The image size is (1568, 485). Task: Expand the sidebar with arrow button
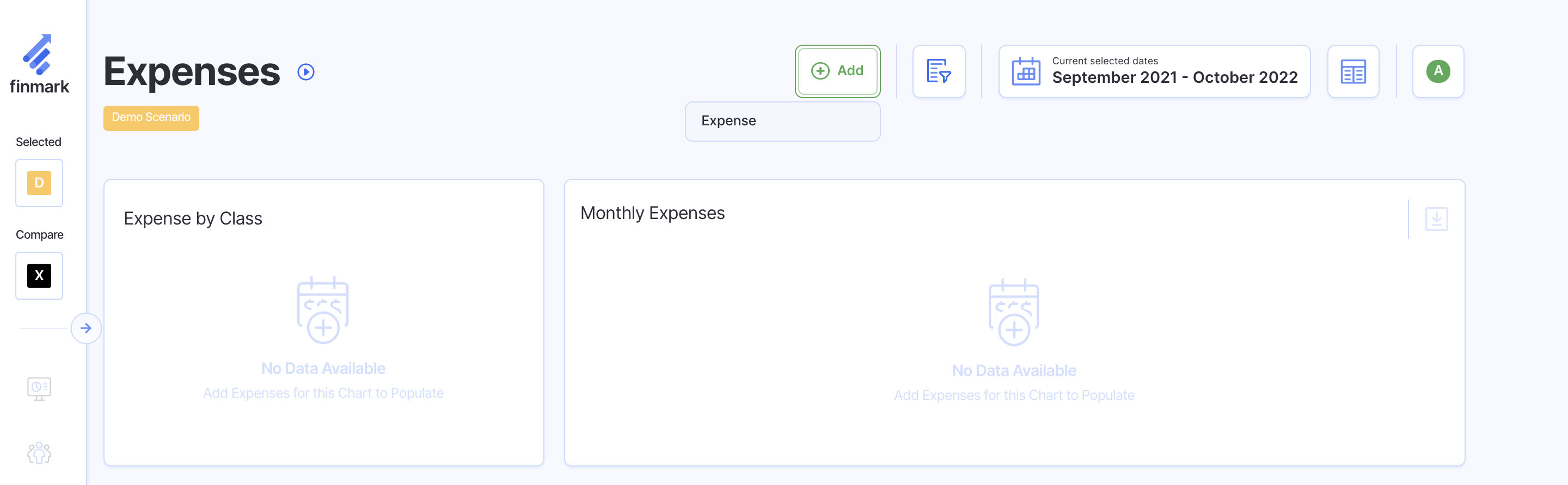pyautogui.click(x=86, y=329)
